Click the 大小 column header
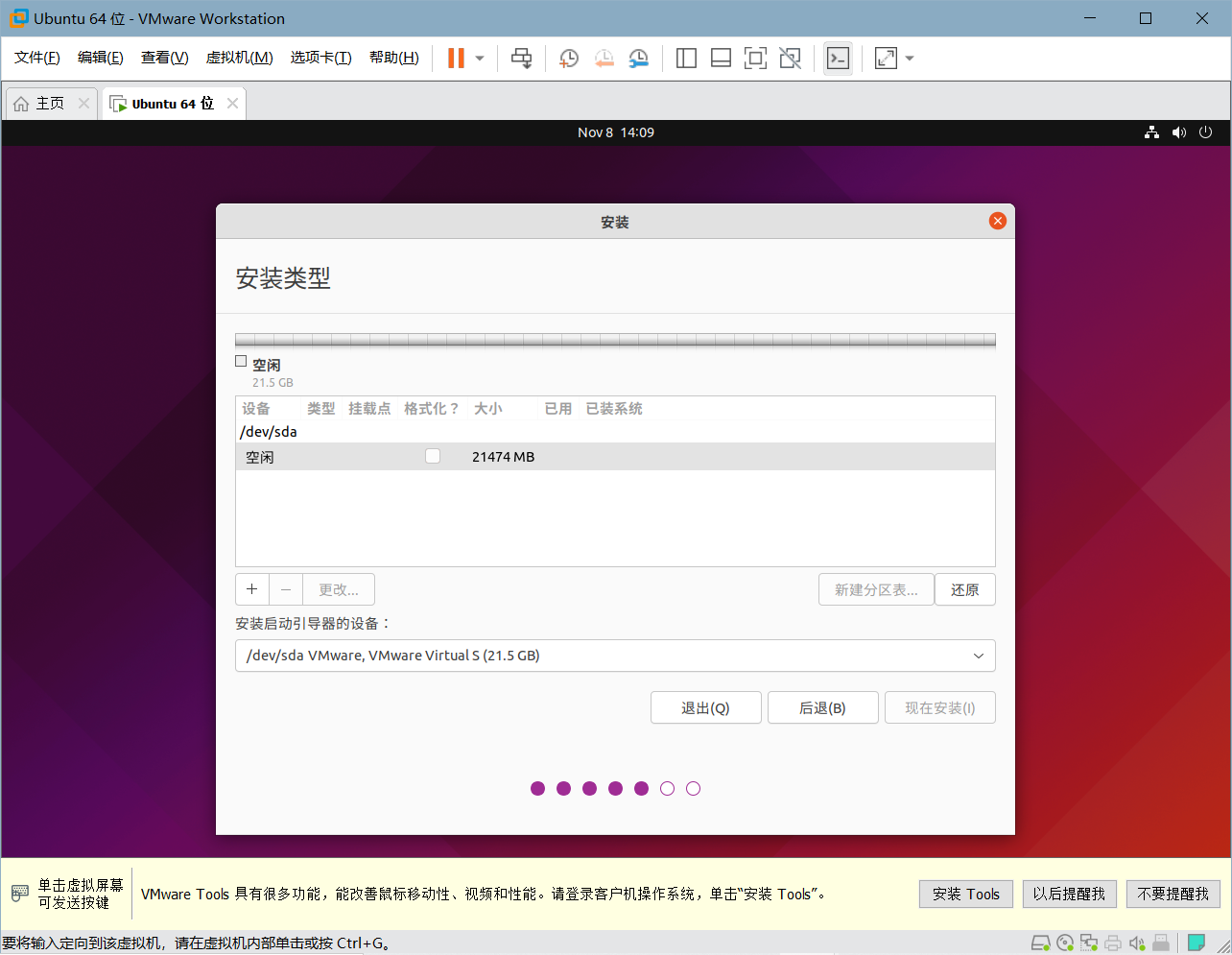 coord(488,409)
